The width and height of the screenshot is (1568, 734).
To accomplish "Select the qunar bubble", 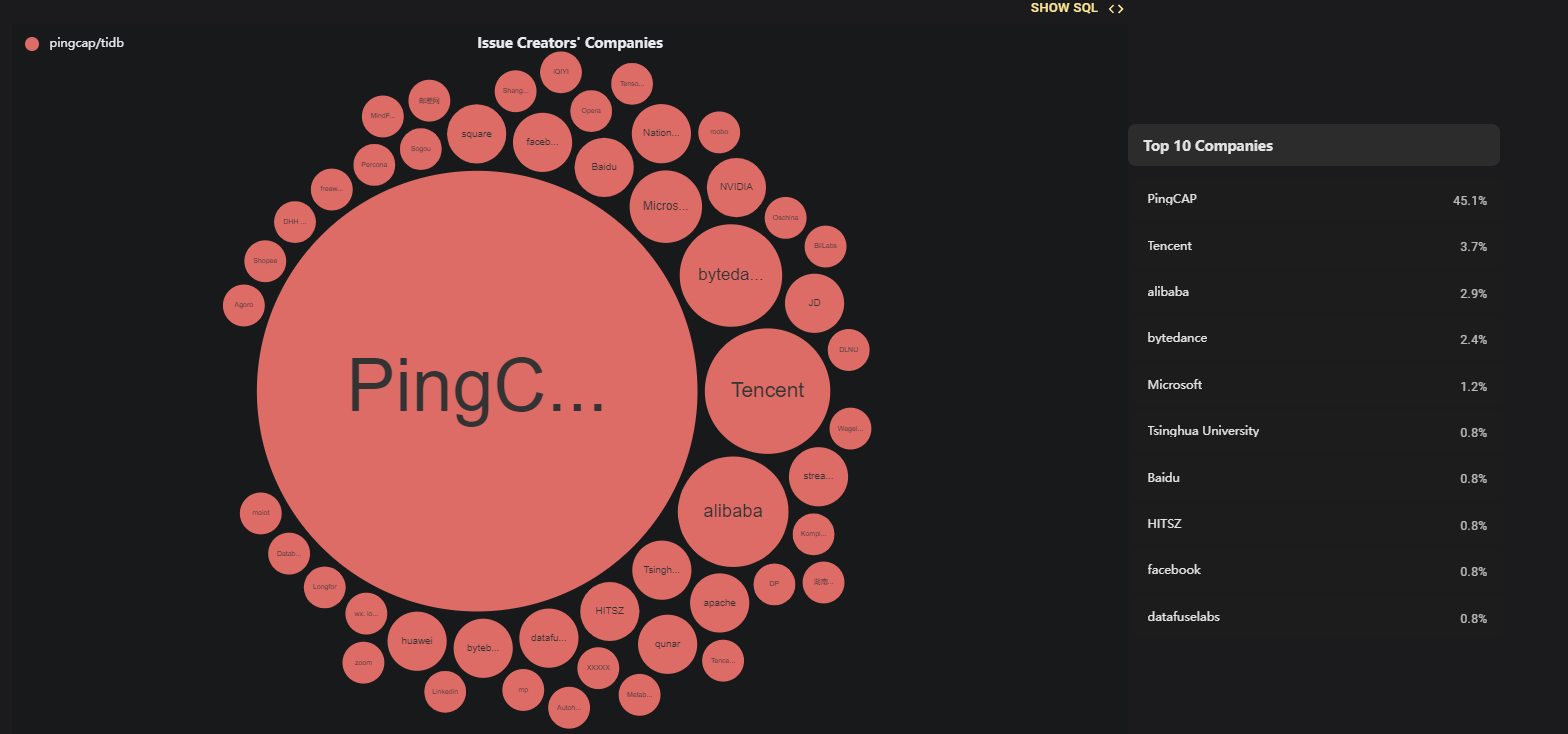I will (x=667, y=644).
